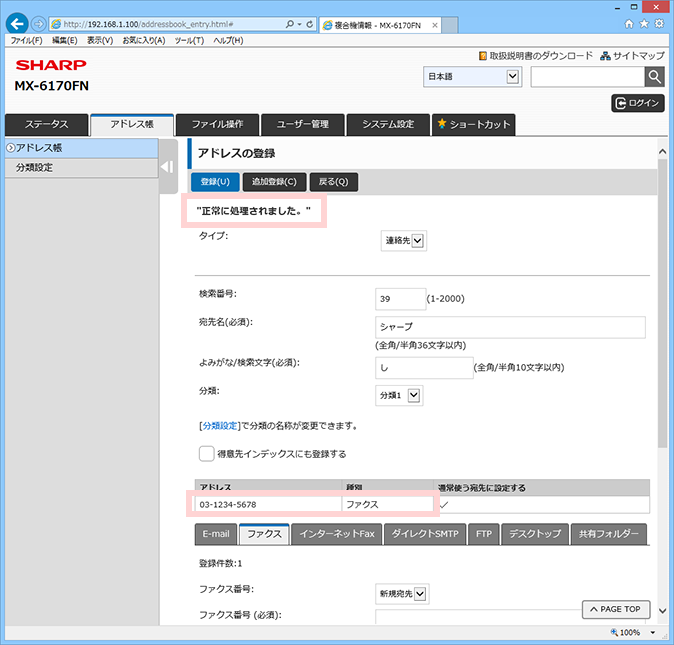Image resolution: width=674 pixels, height=645 pixels.
Task: Switch to the ファイル操作 tab
Action: coord(218,125)
